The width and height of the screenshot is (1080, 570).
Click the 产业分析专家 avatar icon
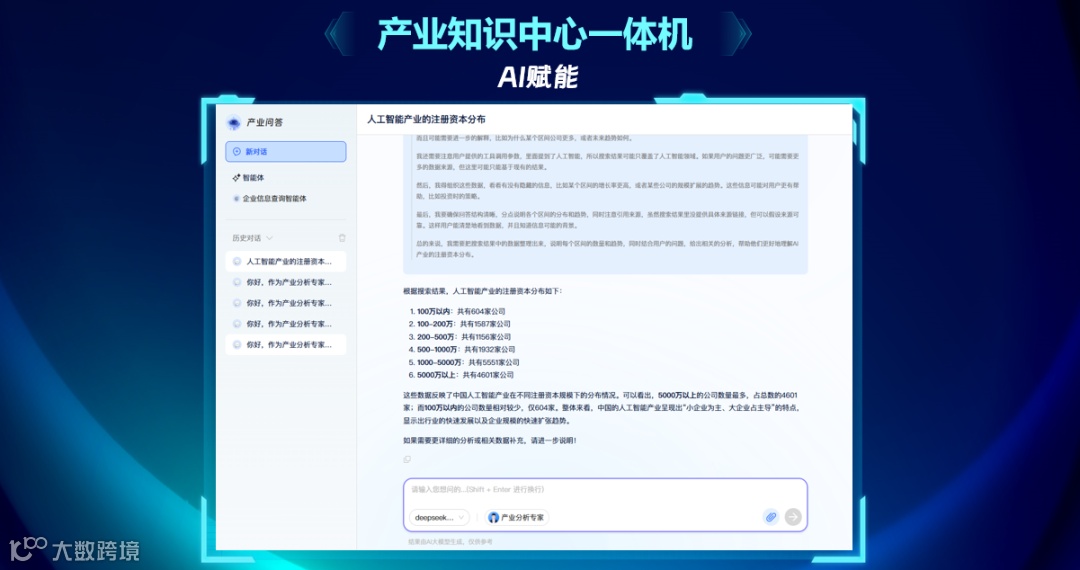[x=493, y=517]
